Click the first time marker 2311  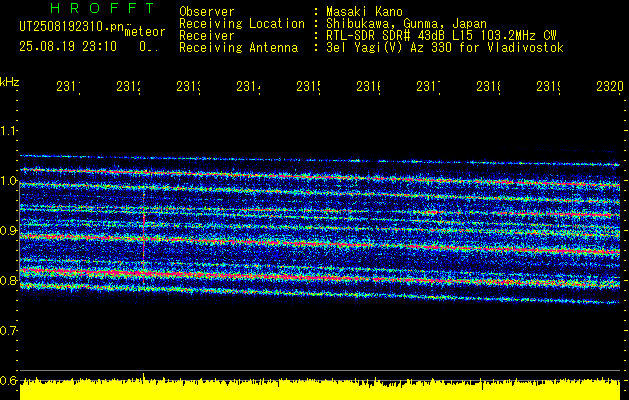[x=69, y=87]
